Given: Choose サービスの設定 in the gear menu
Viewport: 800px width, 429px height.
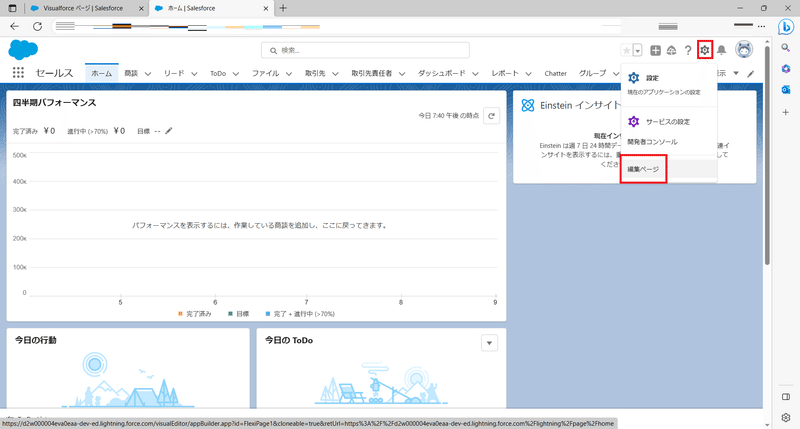Looking at the screenshot, I should pyautogui.click(x=668, y=121).
